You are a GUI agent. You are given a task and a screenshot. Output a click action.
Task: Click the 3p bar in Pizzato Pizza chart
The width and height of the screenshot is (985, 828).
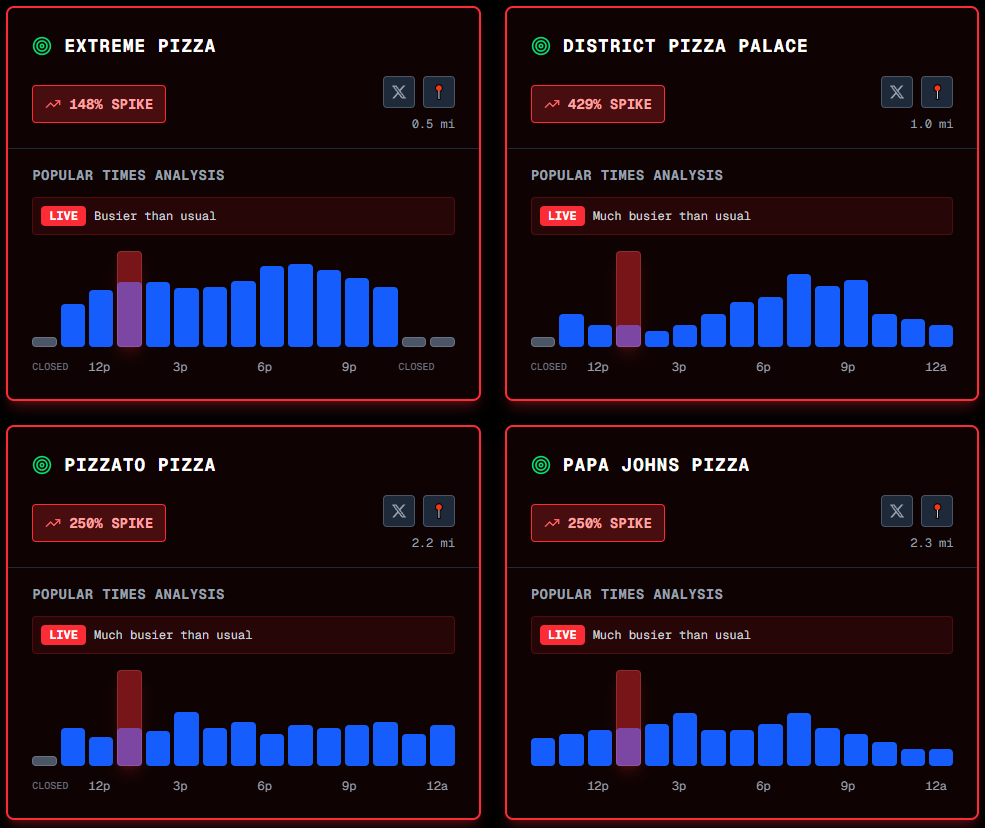click(x=187, y=739)
